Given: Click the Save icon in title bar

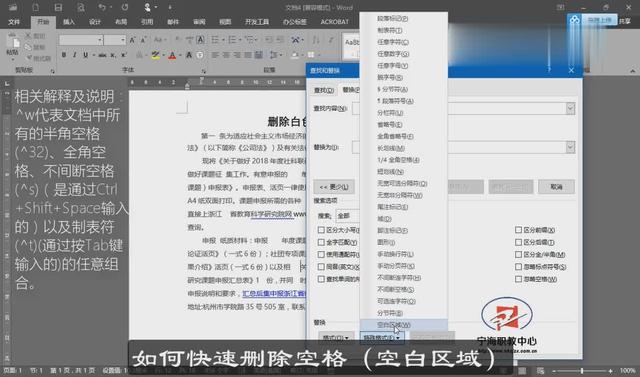Looking at the screenshot, I should click(x=58, y=7).
